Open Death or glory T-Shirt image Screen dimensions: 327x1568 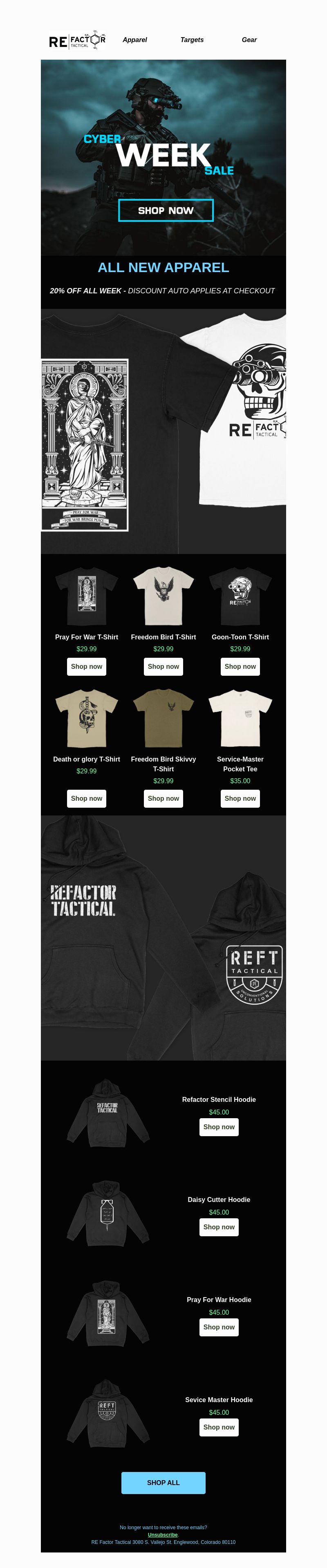[87, 718]
